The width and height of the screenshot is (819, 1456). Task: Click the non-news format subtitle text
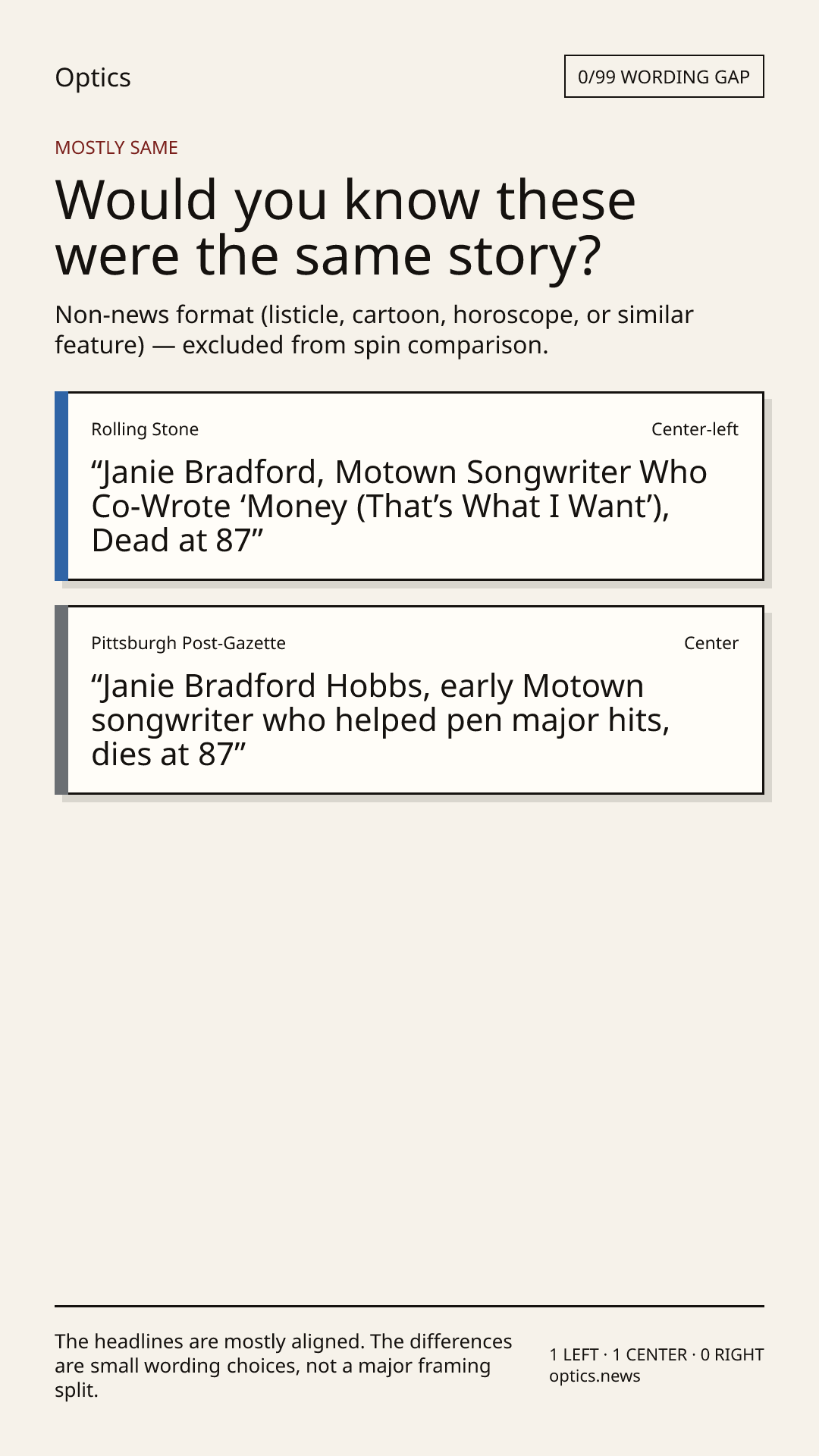[x=374, y=330]
